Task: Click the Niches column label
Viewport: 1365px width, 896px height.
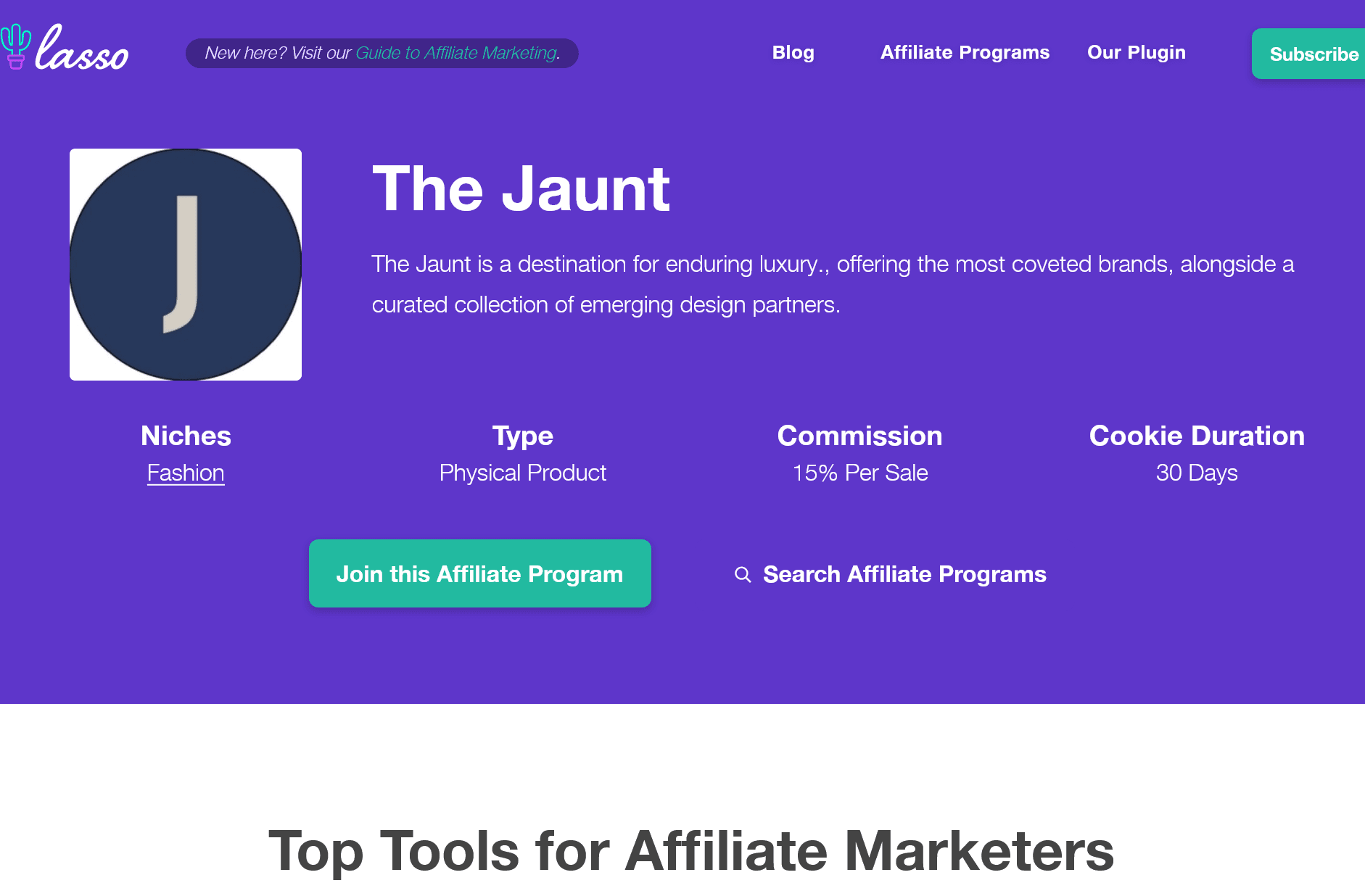Action: coord(186,436)
